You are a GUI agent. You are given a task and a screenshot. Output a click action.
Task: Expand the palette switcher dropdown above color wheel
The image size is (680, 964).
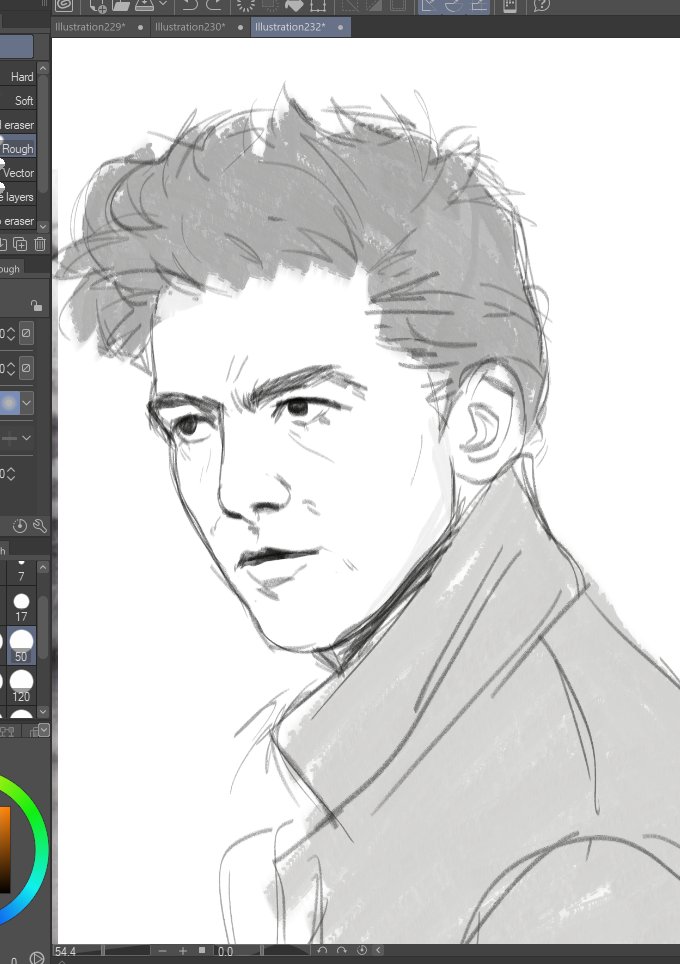(44, 730)
